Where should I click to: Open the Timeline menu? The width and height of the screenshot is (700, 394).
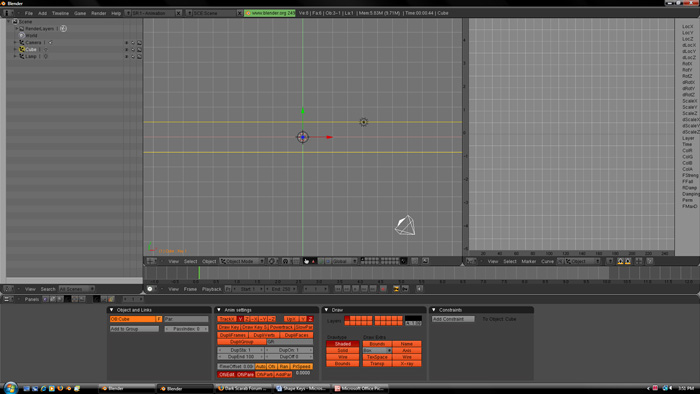pos(60,13)
